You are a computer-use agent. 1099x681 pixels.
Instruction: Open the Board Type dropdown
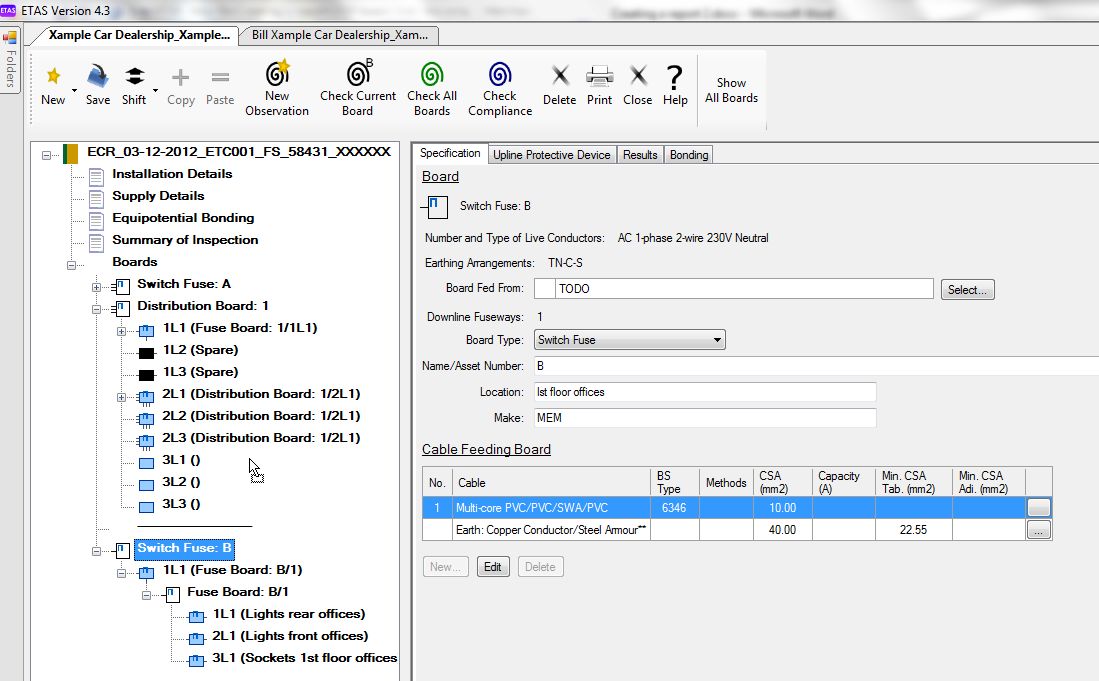(629, 340)
